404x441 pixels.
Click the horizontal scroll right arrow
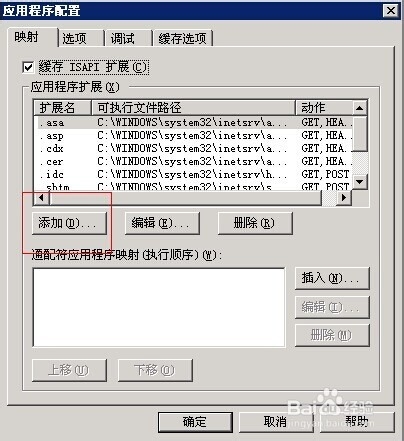point(344,198)
